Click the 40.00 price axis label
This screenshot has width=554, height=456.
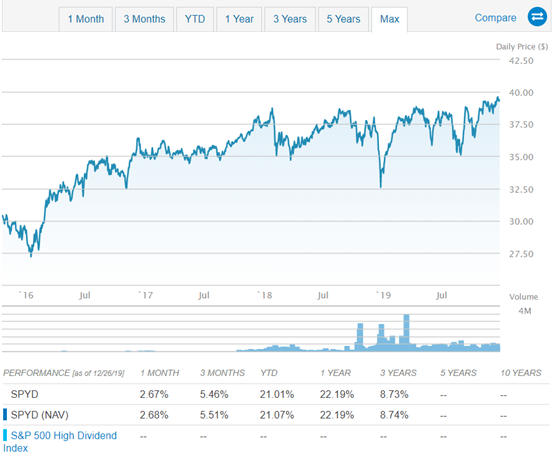click(x=521, y=93)
